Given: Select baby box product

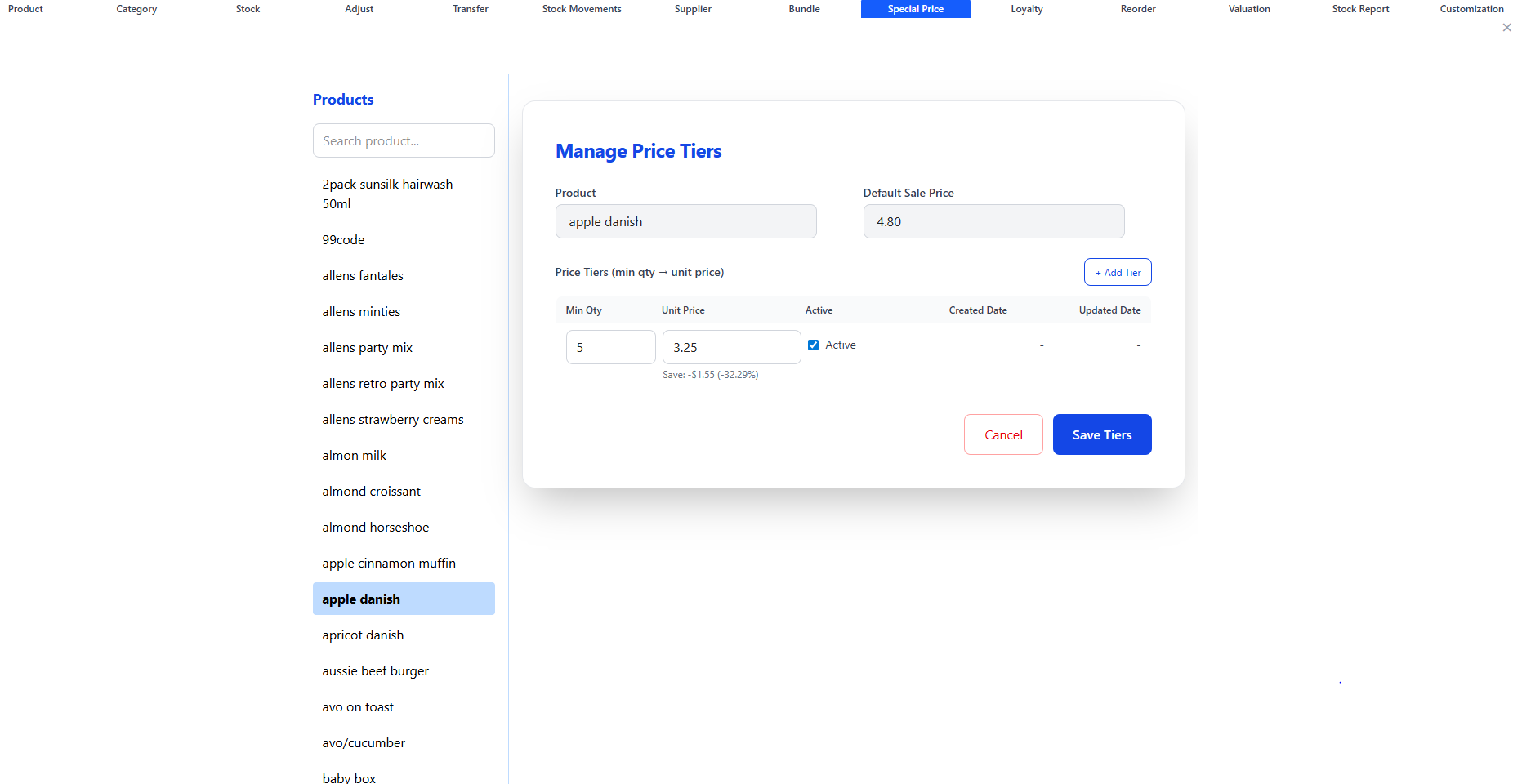Looking at the screenshot, I should click(404, 777).
